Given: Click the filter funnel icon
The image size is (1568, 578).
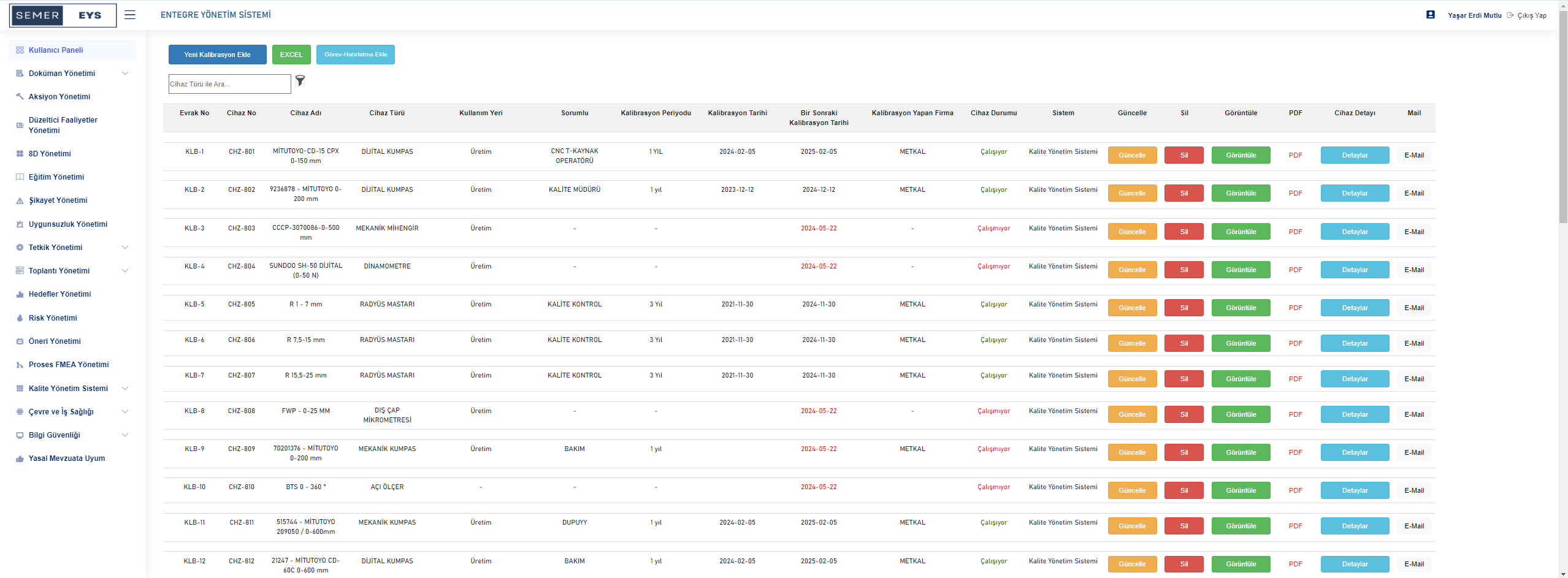Looking at the screenshot, I should point(300,80).
